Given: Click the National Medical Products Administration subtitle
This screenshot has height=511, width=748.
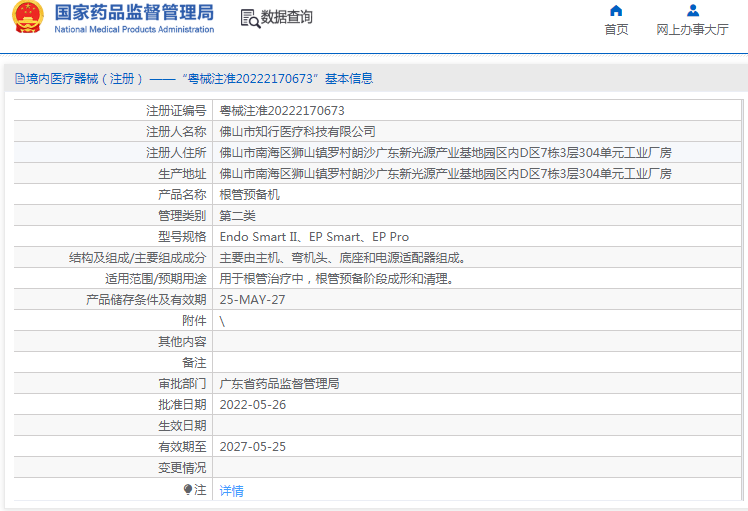Looking at the screenshot, I should click(134, 30).
